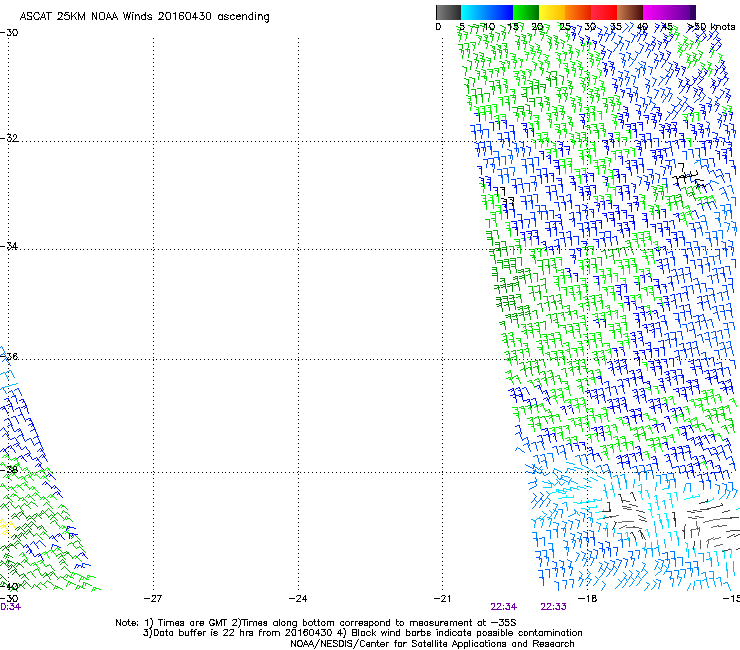
Task: Click the '-34' latitude axis label
Action: click(9, 246)
